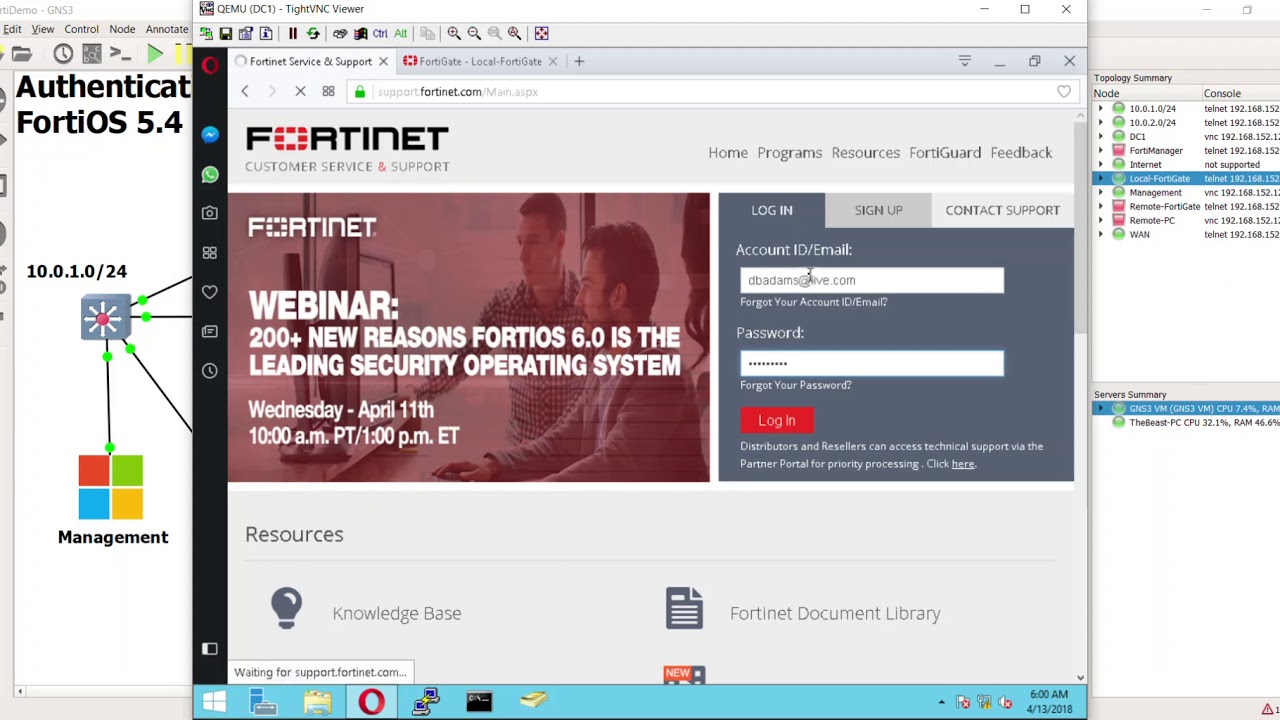Open personal news in Opera sidebar
1280x720 pixels.
pos(210,331)
